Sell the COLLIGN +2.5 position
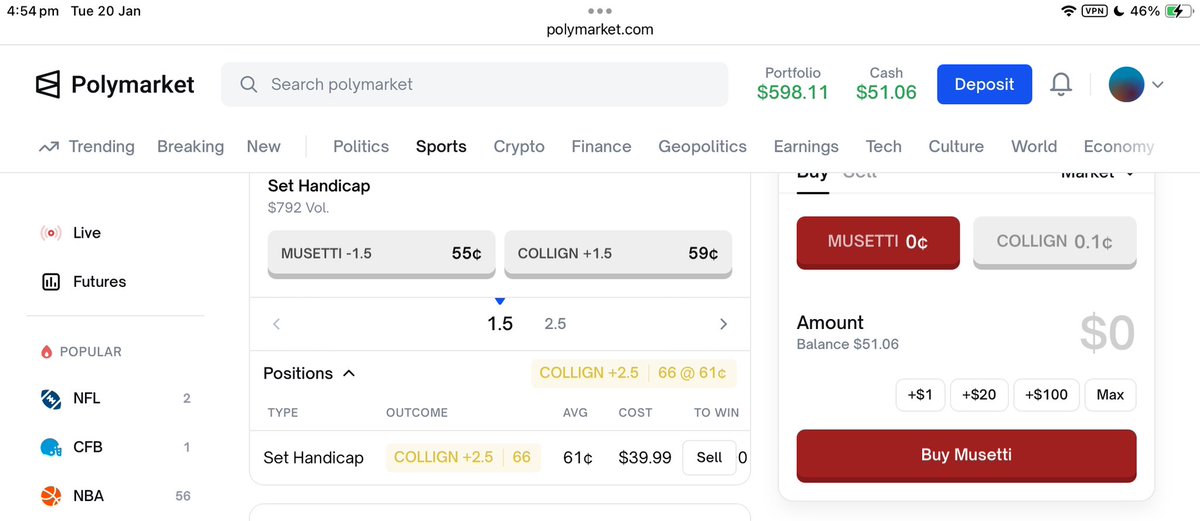This screenshot has width=1200, height=521. 709,458
